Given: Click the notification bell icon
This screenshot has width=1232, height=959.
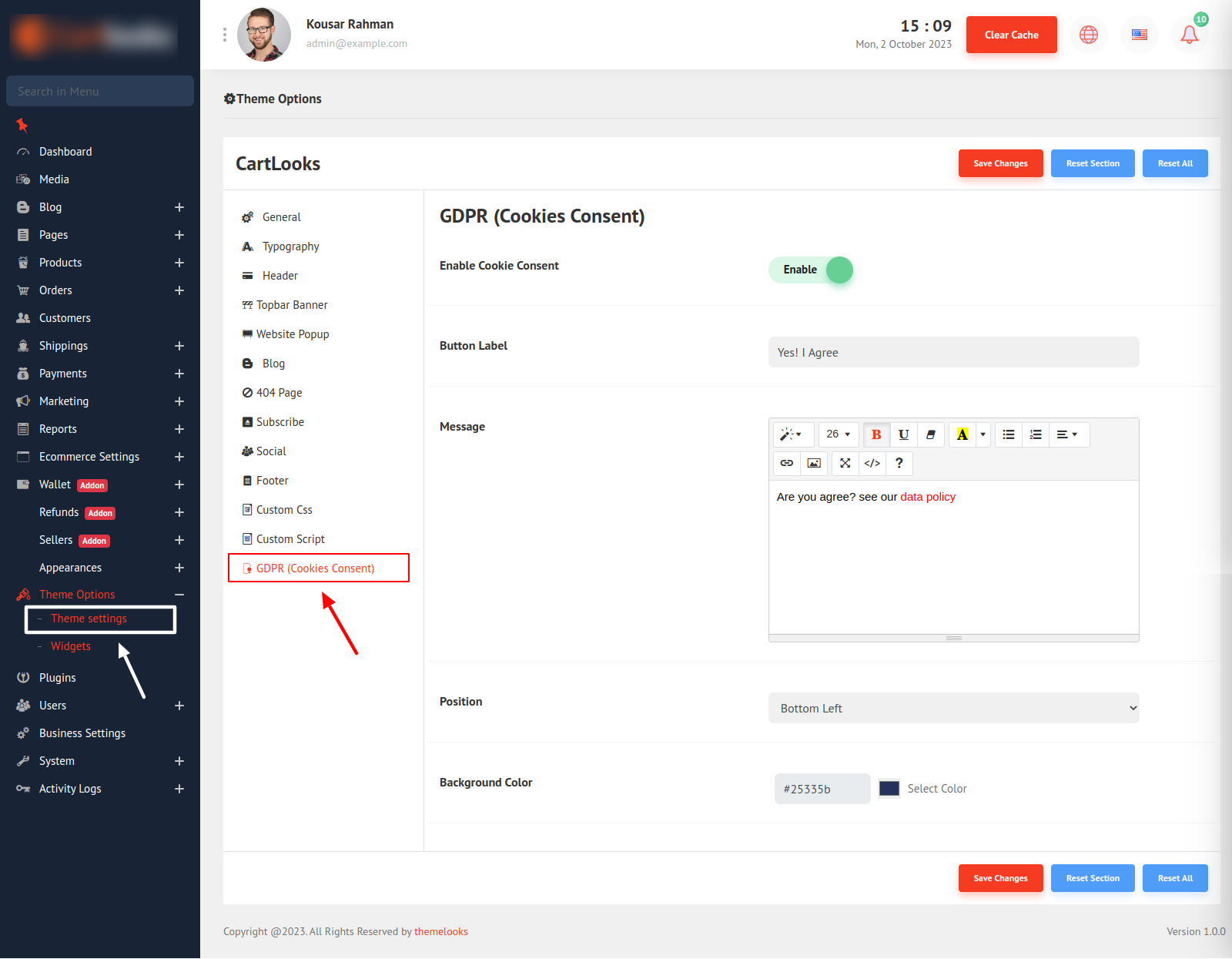Looking at the screenshot, I should click(1189, 35).
